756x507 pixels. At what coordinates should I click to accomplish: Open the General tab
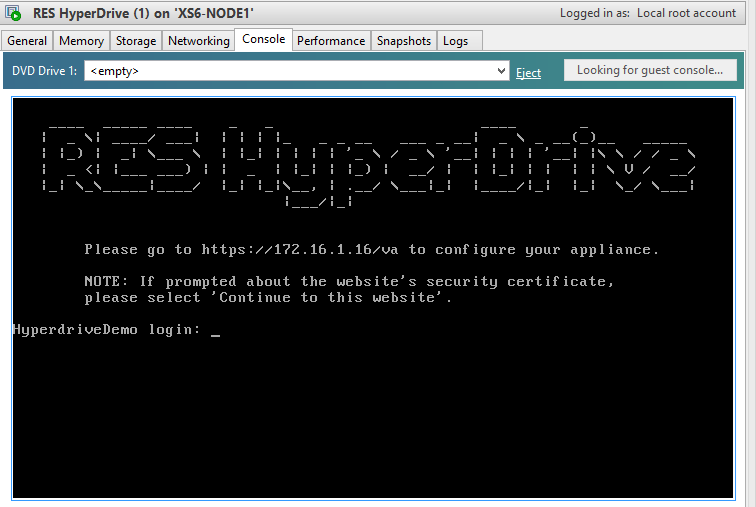tap(27, 41)
